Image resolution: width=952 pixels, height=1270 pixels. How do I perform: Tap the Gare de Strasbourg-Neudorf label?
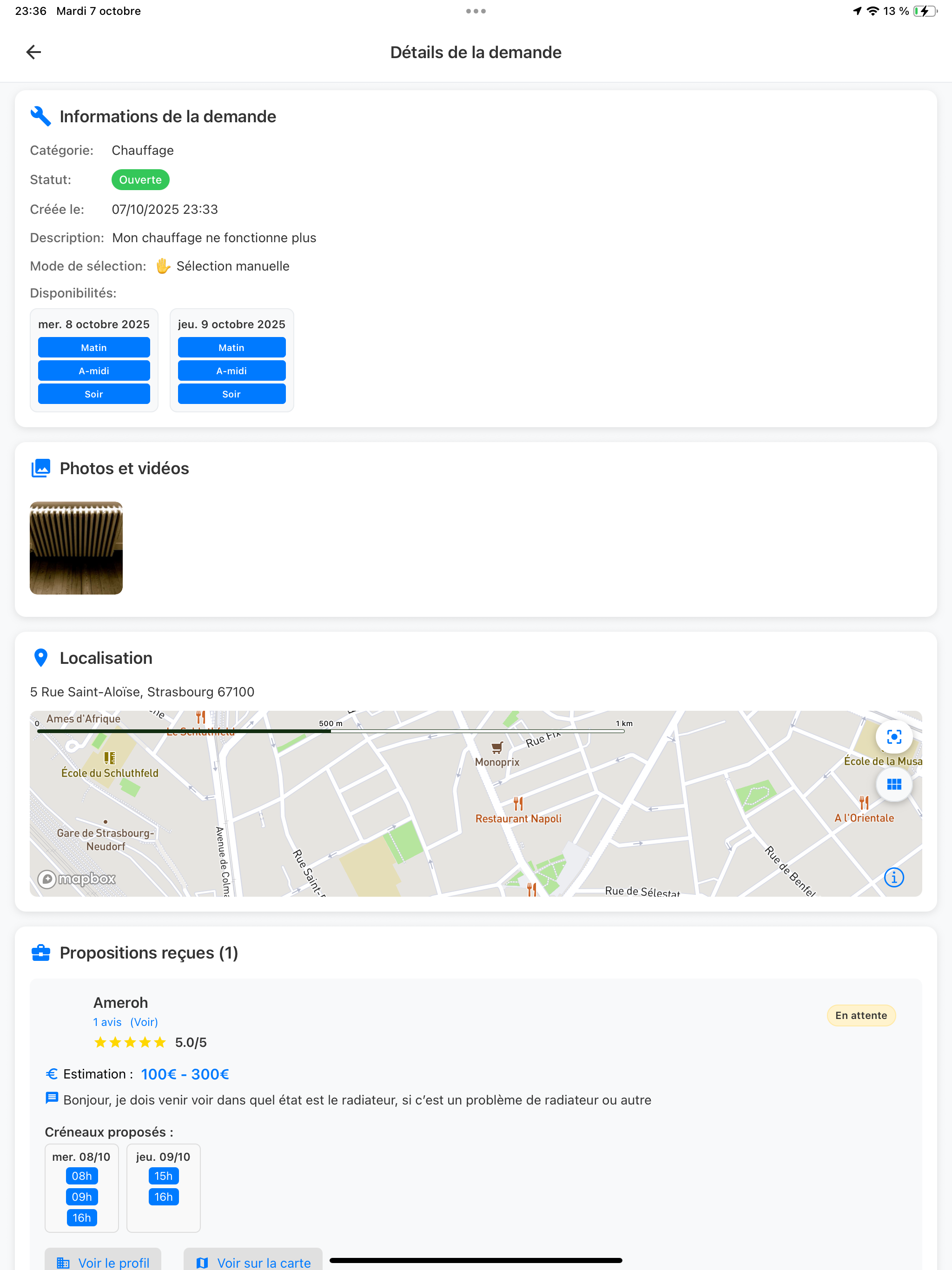106,840
